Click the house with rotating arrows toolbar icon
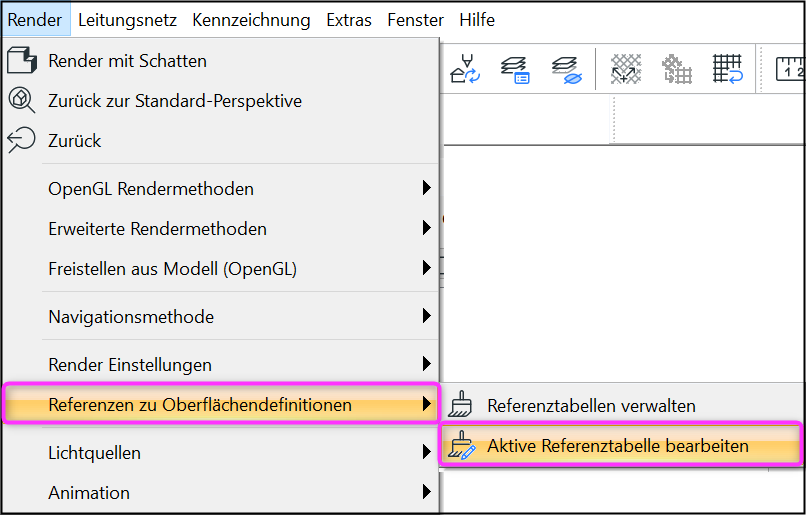 click(x=465, y=69)
